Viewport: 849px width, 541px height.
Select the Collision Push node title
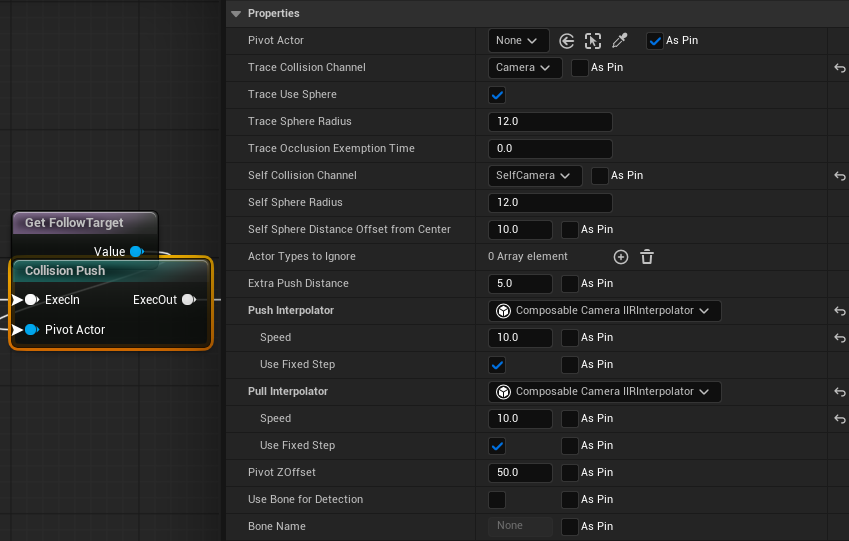(x=65, y=271)
